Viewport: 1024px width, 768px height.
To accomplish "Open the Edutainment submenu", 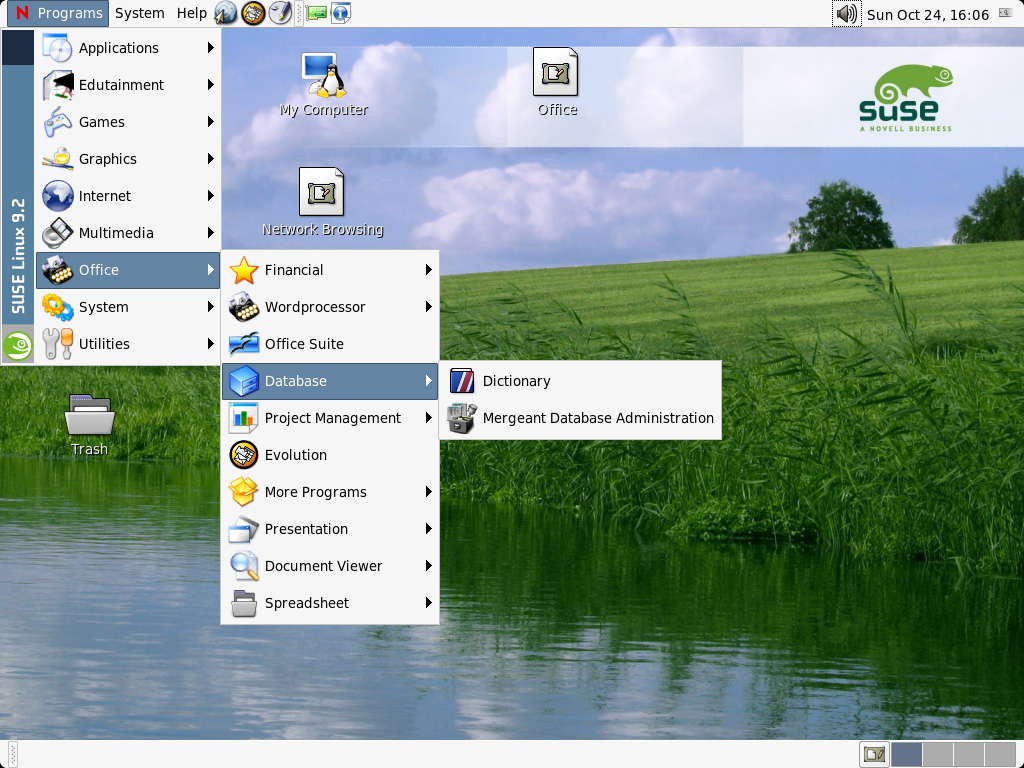I will (128, 85).
